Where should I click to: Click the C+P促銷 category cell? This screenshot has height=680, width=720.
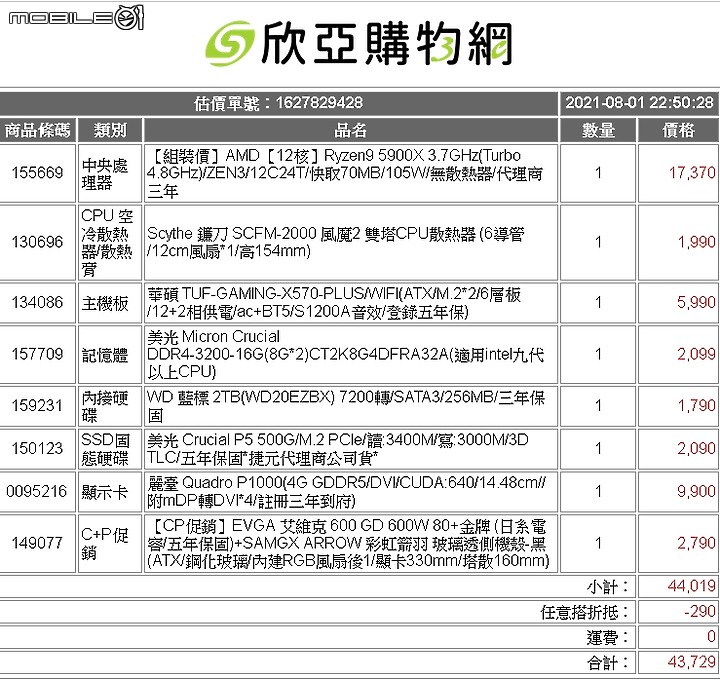click(x=110, y=544)
